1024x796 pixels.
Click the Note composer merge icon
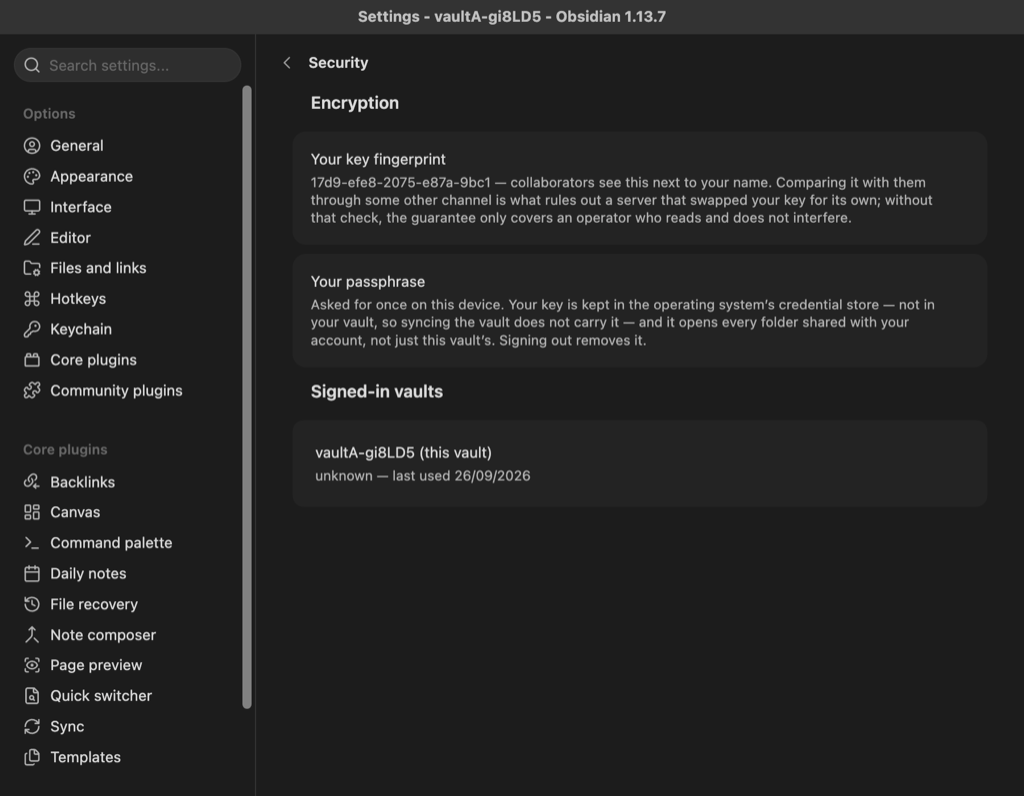[32, 635]
